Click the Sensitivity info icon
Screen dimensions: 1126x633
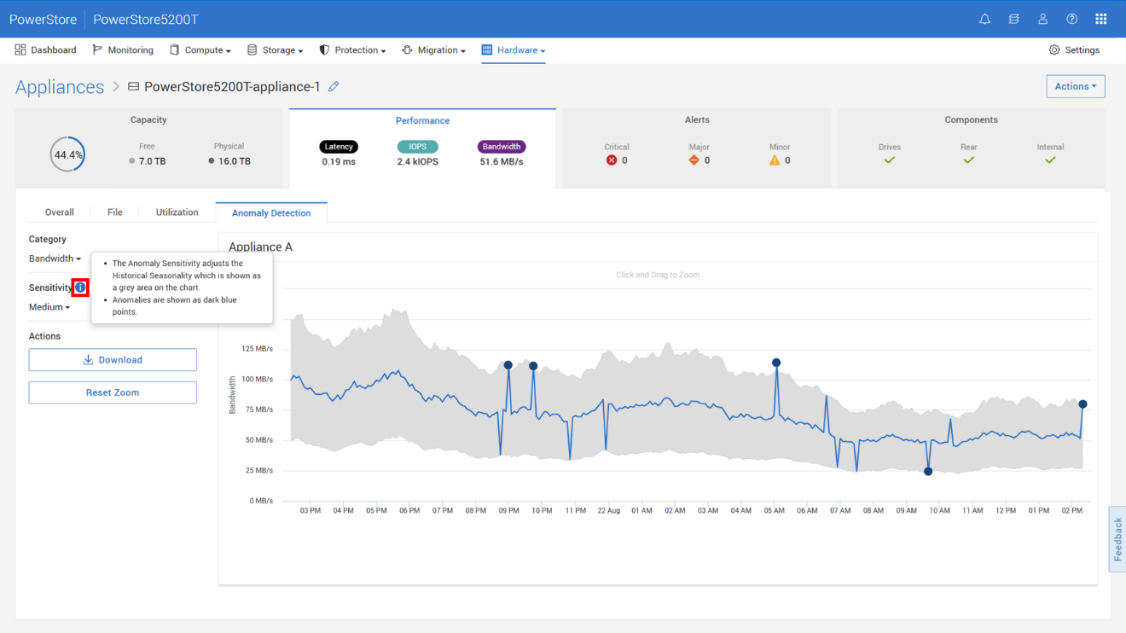tap(80, 288)
